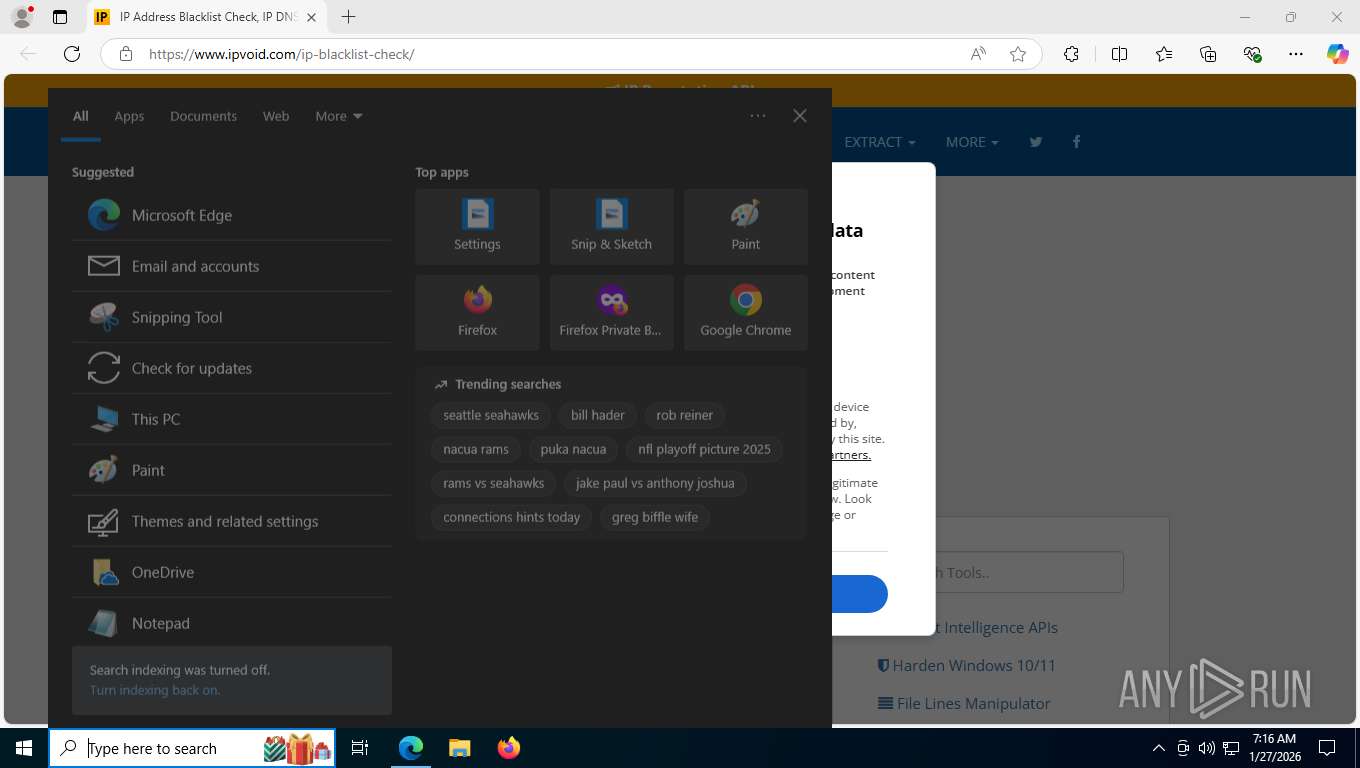Viewport: 1360px width, 768px height.
Task: Launch Snipping Tool from suggestions
Action: click(x=232, y=317)
